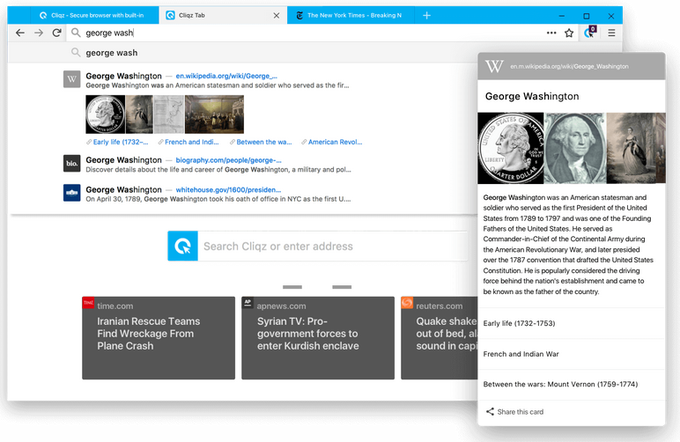Open the map thumbnail in results

(x=169, y=114)
